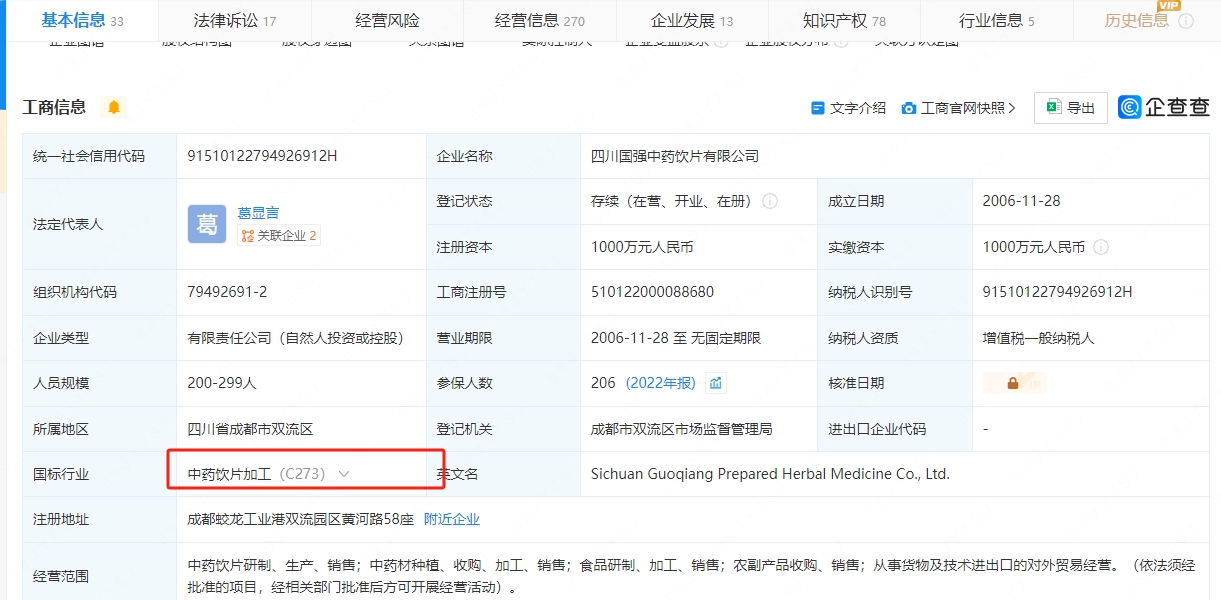Click 人员规模 value 200-299人

[221, 383]
